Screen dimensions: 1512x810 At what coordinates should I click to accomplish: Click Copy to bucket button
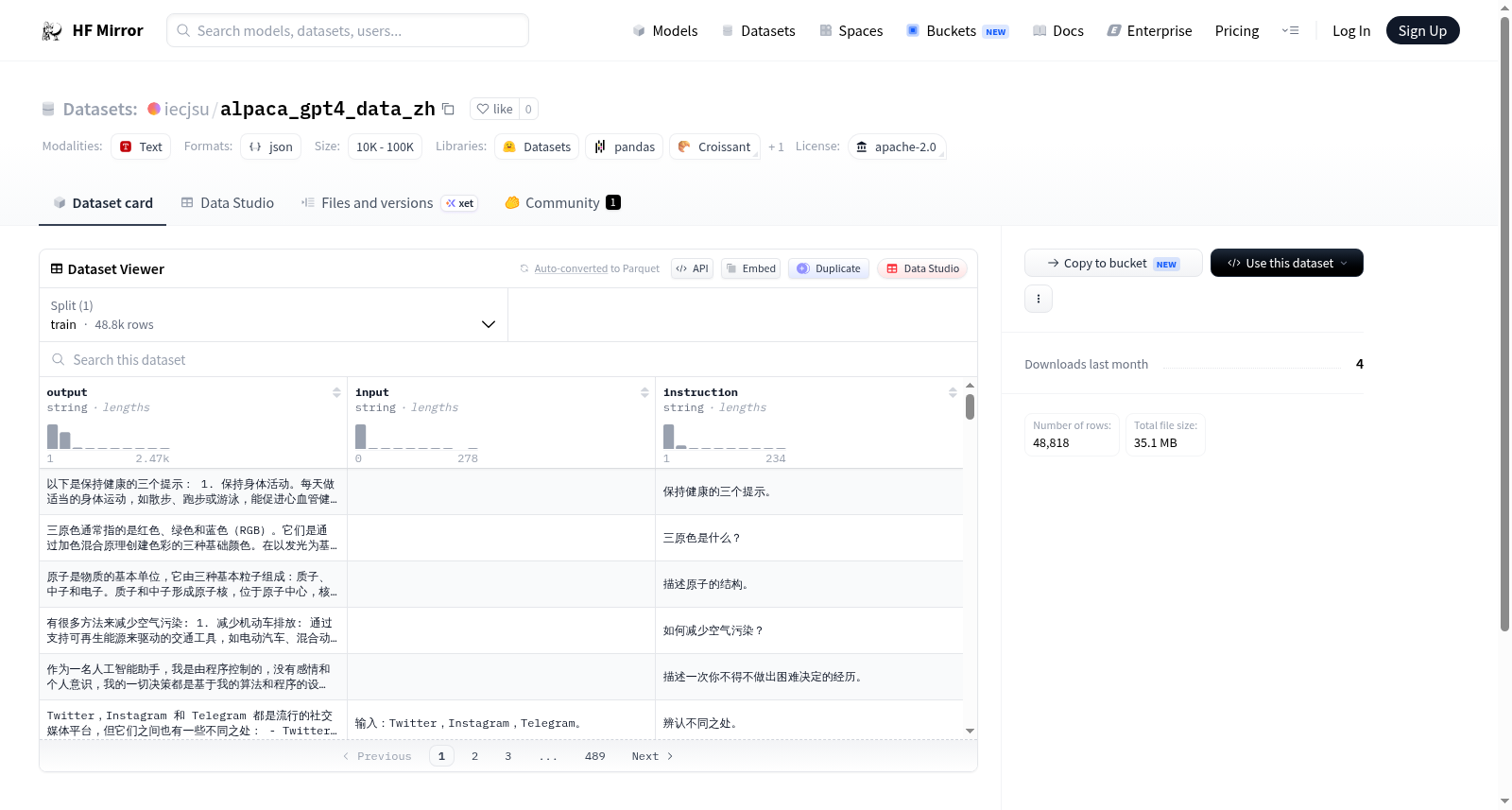pos(1113,263)
